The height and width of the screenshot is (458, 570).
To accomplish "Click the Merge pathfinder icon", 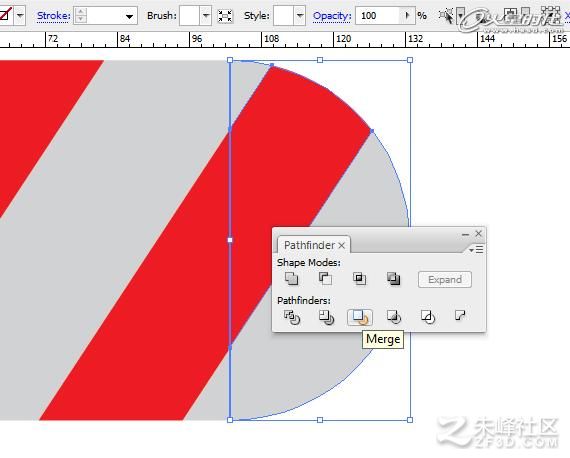I will pos(360,317).
